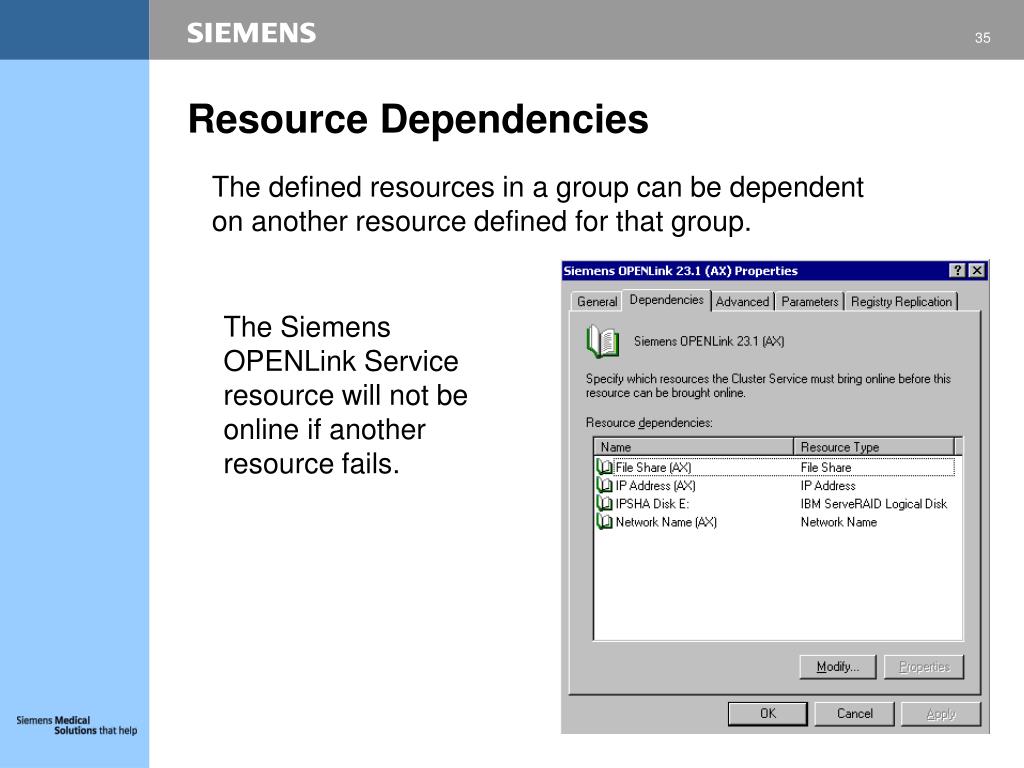The height and width of the screenshot is (768, 1024).
Task: Cancel the Properties dialog
Action: pos(855,714)
